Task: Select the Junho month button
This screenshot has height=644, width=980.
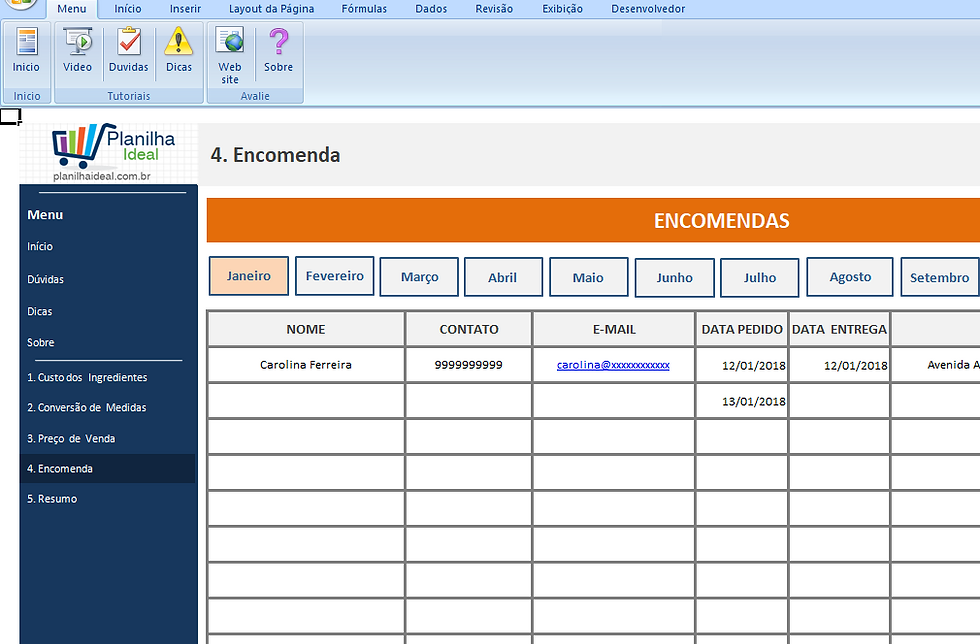Action: pyautogui.click(x=674, y=278)
